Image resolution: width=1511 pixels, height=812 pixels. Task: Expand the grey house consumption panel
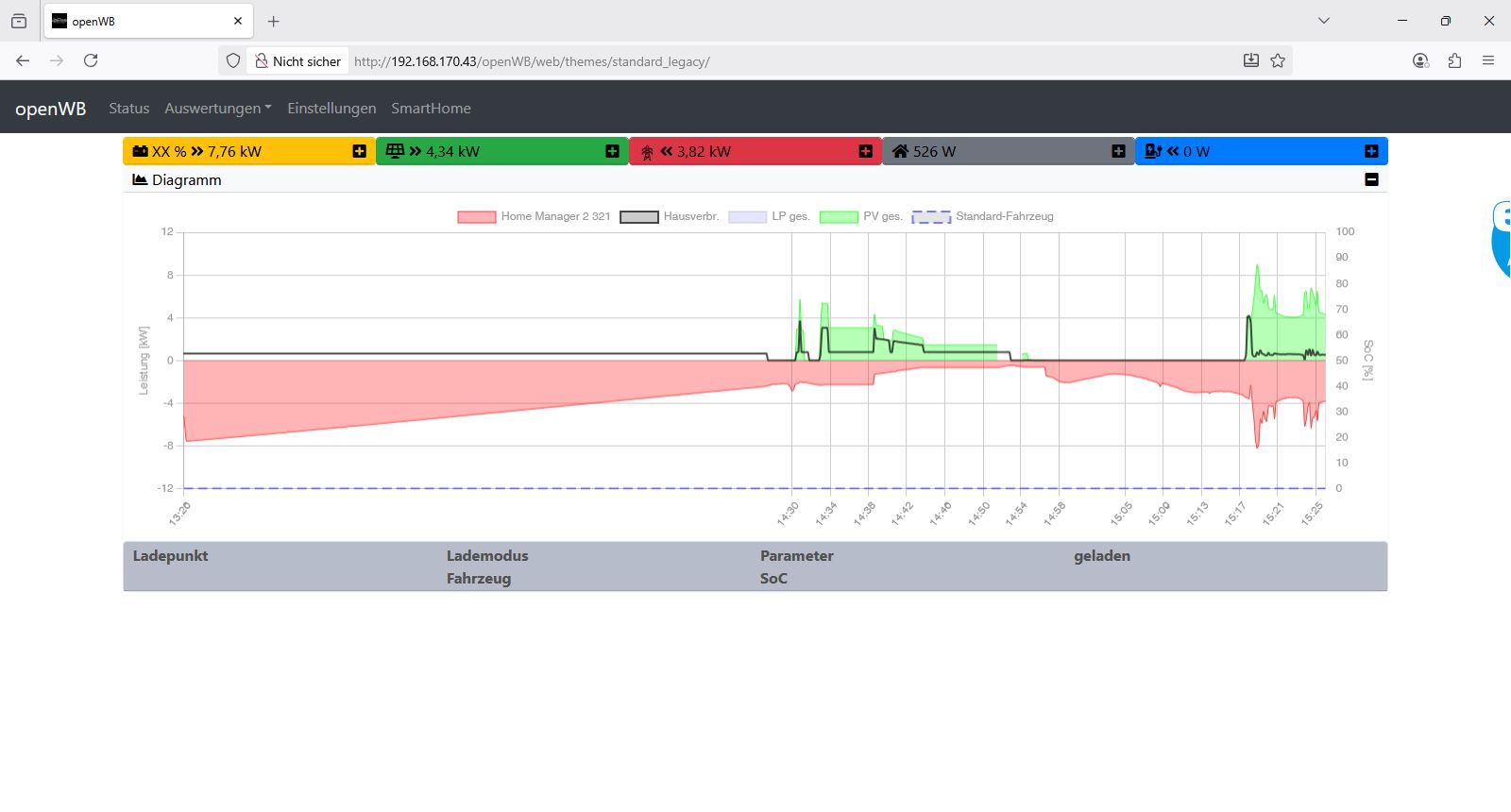(x=1118, y=151)
